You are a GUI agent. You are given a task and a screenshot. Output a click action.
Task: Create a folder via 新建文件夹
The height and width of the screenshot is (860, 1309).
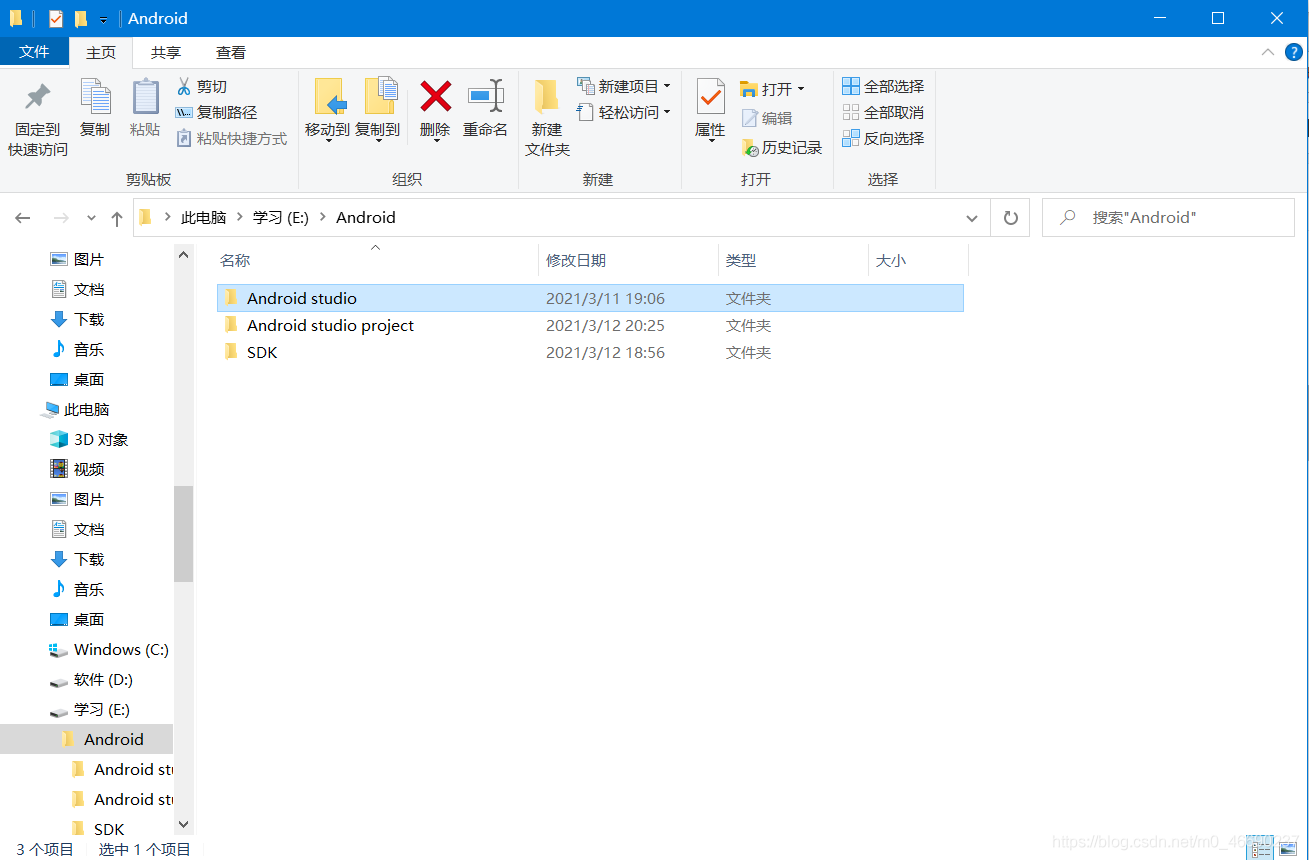click(547, 118)
